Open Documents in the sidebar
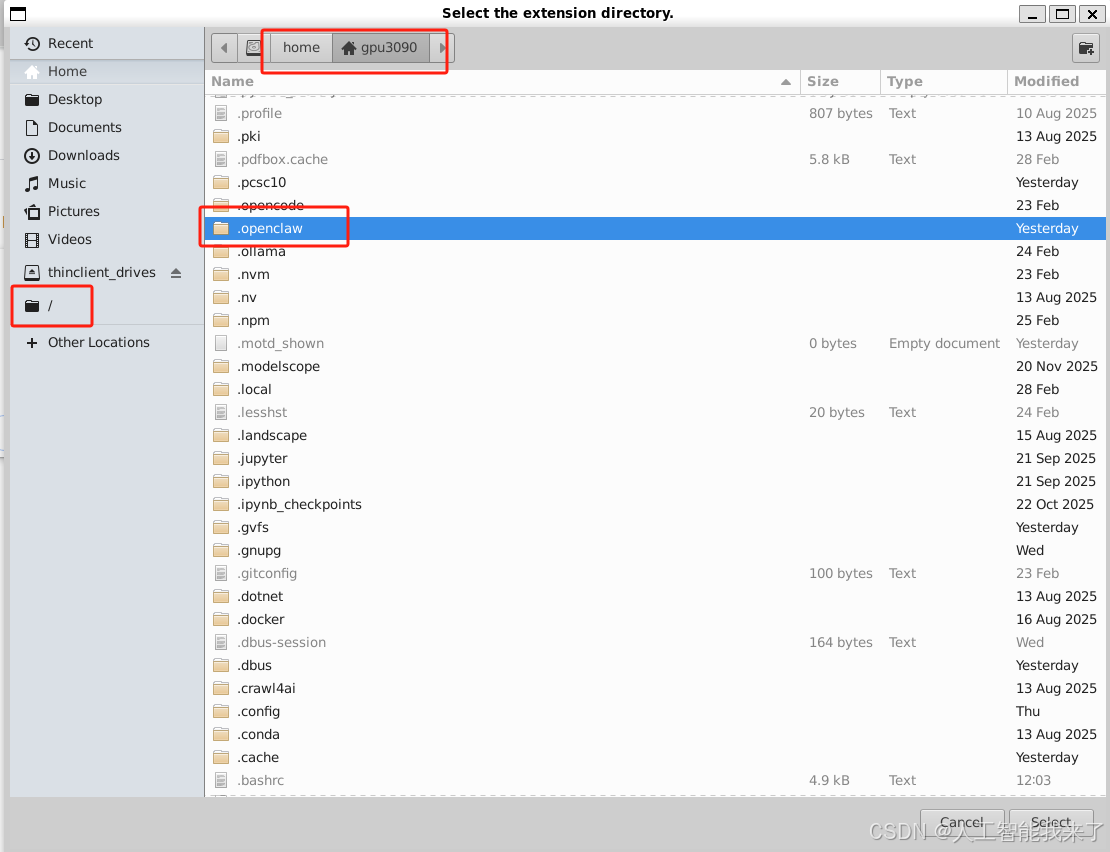This screenshot has width=1110, height=852. [107, 127]
